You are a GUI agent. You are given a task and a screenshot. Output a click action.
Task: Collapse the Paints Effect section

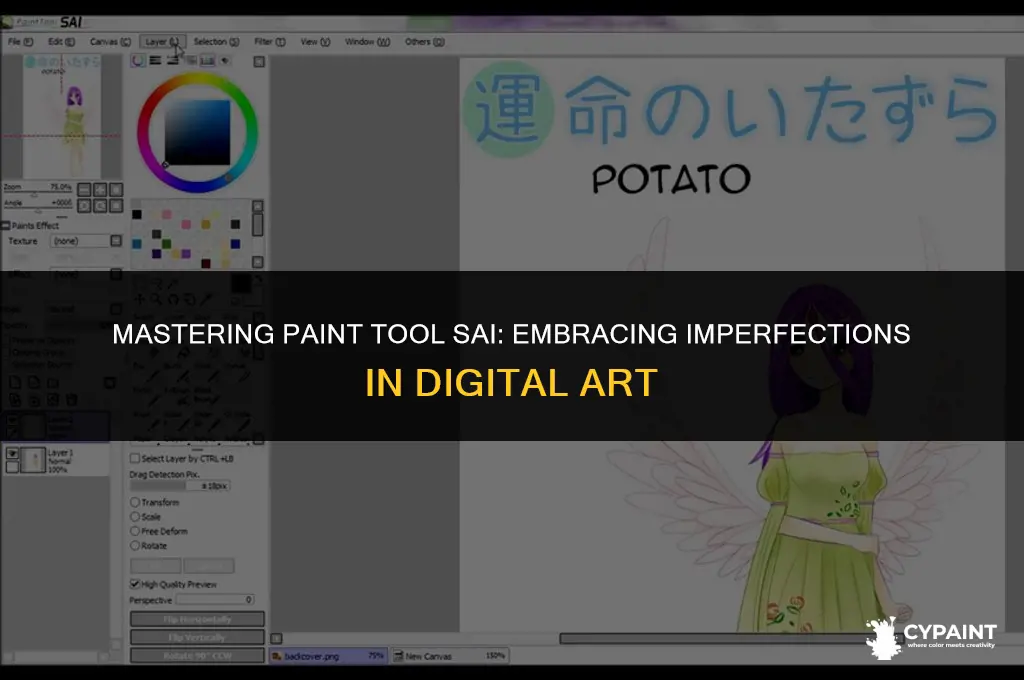click(6, 225)
